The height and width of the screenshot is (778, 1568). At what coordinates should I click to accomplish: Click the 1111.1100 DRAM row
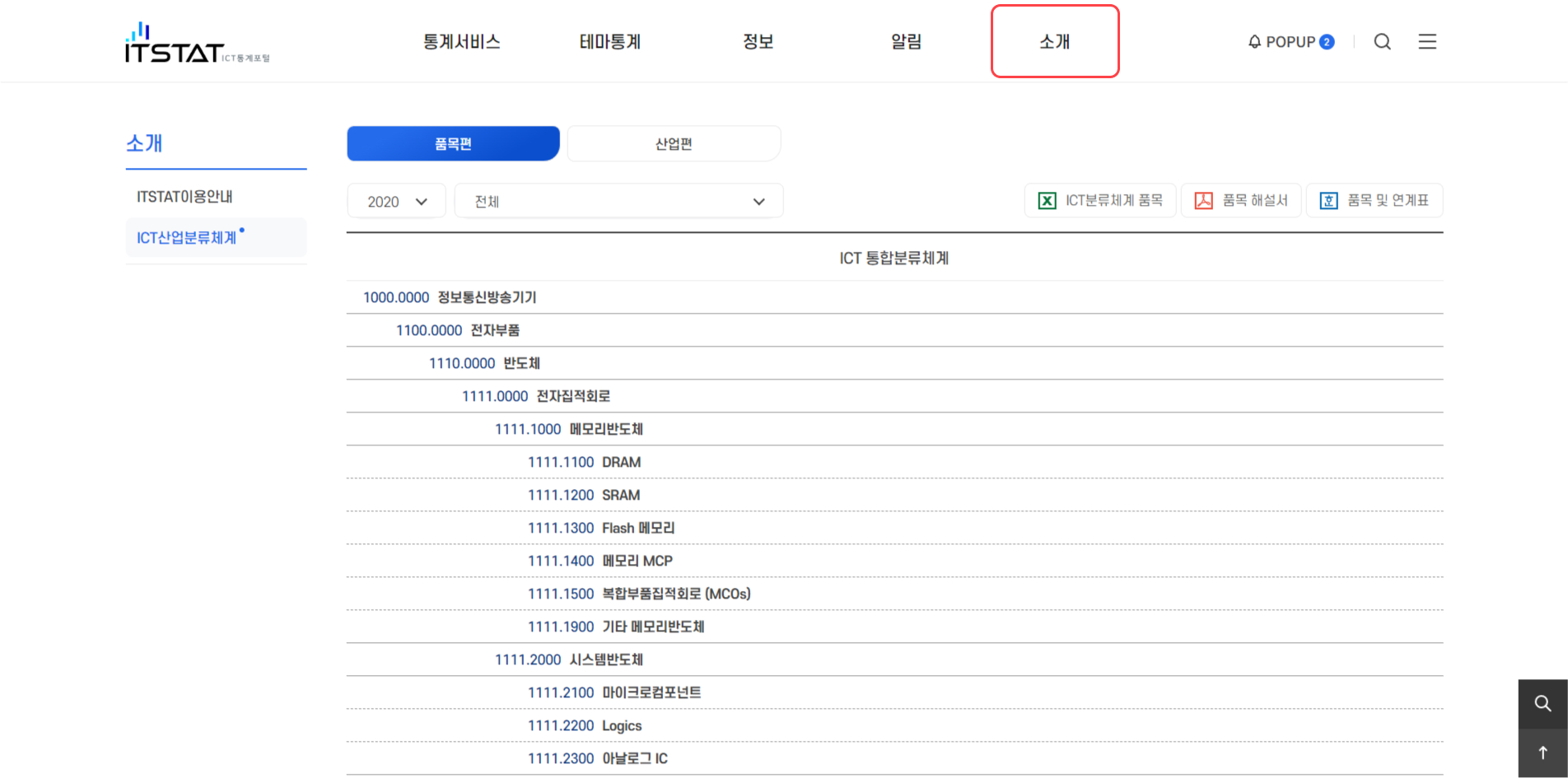[894, 462]
